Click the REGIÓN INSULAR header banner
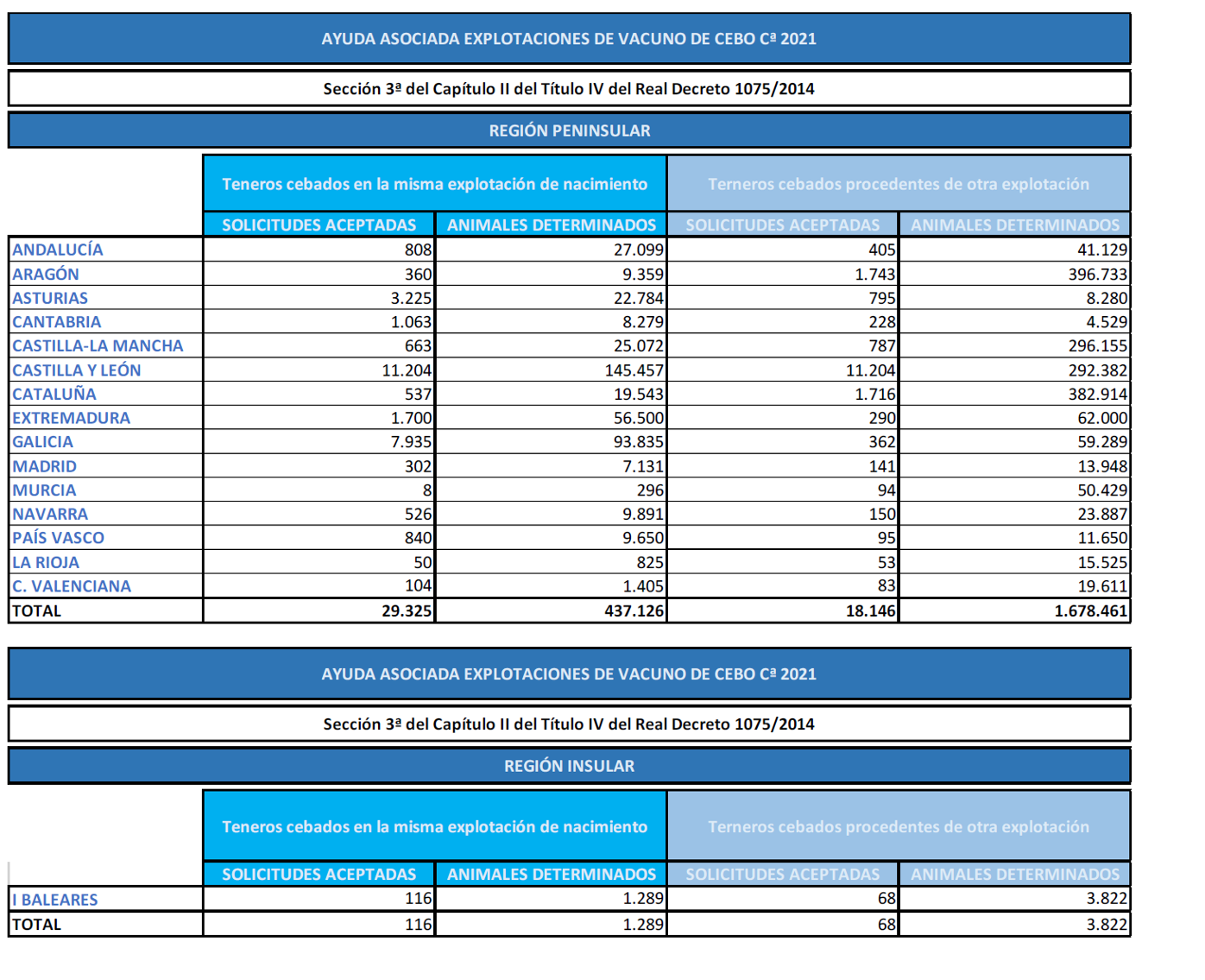Viewport: 1205px width, 980px height. click(x=570, y=766)
